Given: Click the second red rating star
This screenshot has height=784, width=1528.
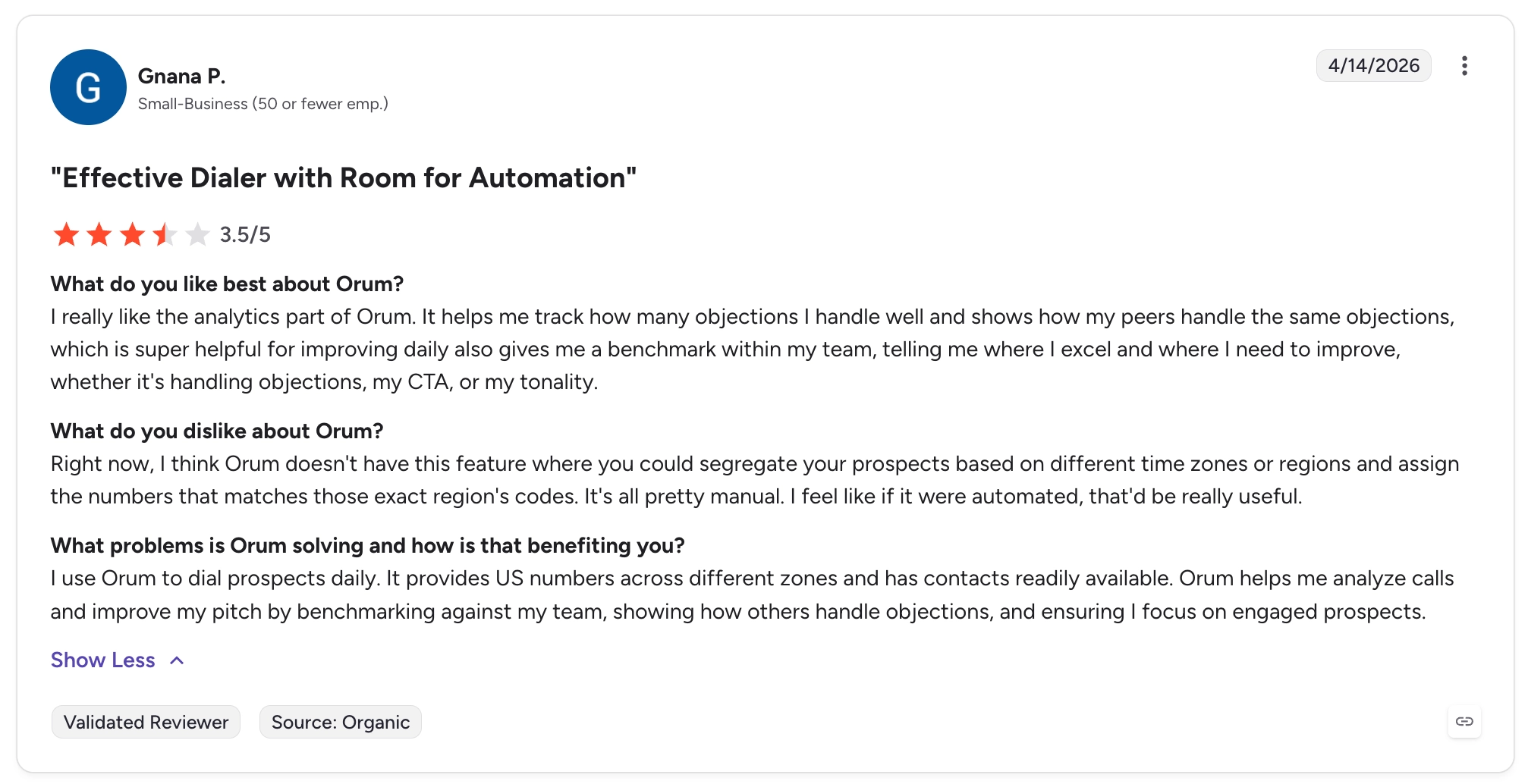Looking at the screenshot, I should pyautogui.click(x=99, y=234).
